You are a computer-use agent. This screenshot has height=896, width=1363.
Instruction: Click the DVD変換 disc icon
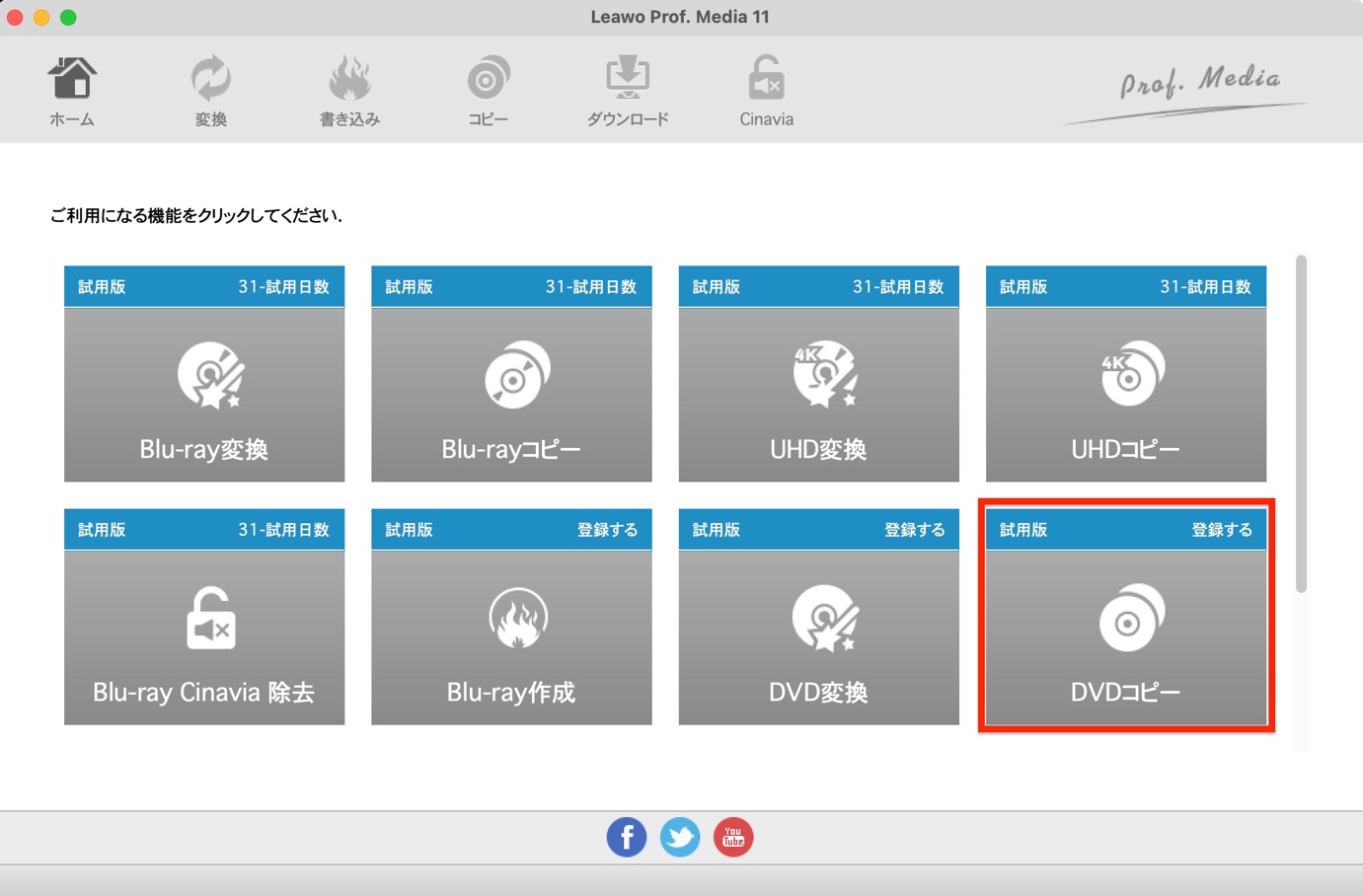pyautogui.click(x=825, y=619)
